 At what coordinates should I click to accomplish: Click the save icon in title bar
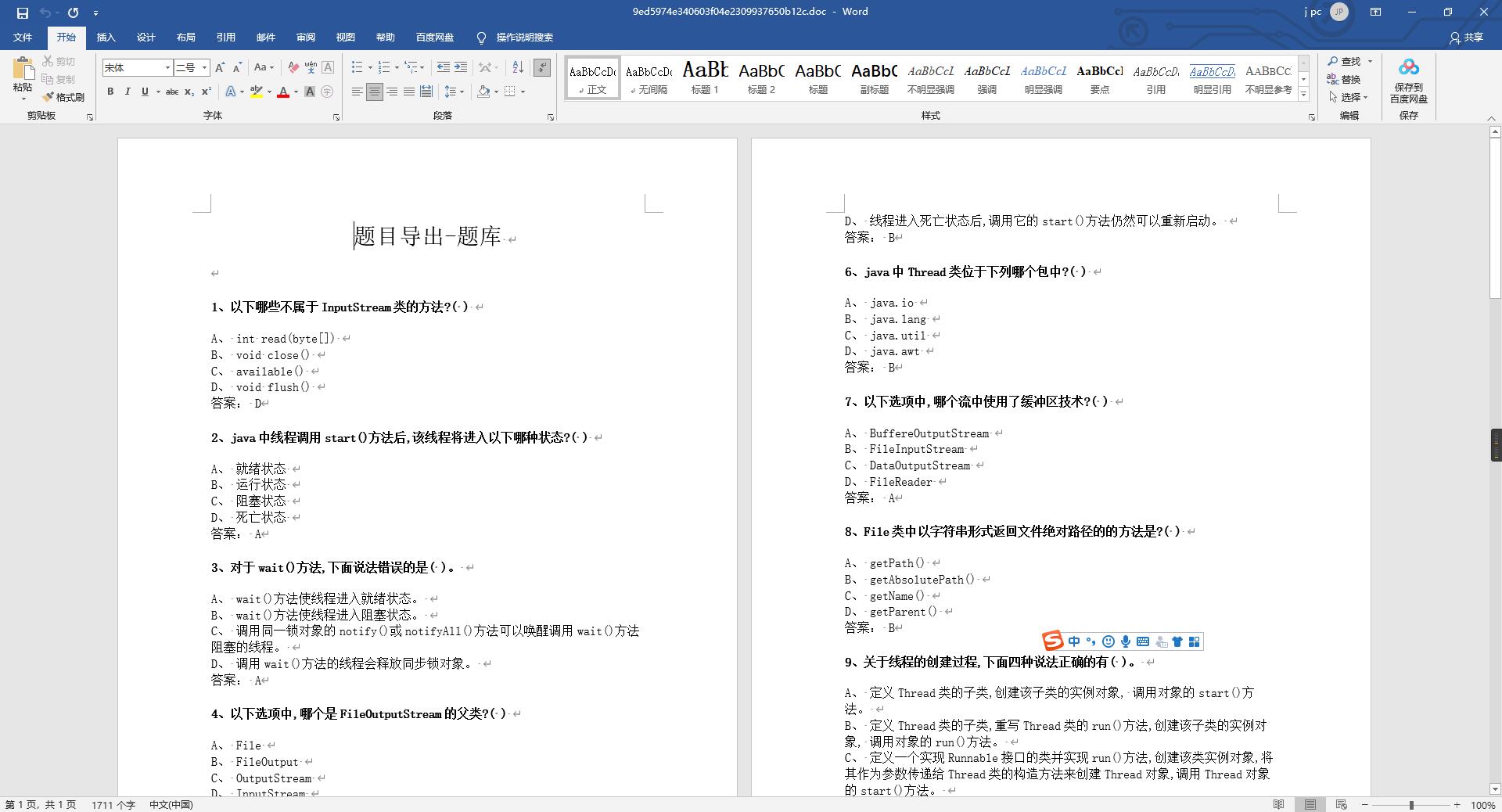click(22, 13)
